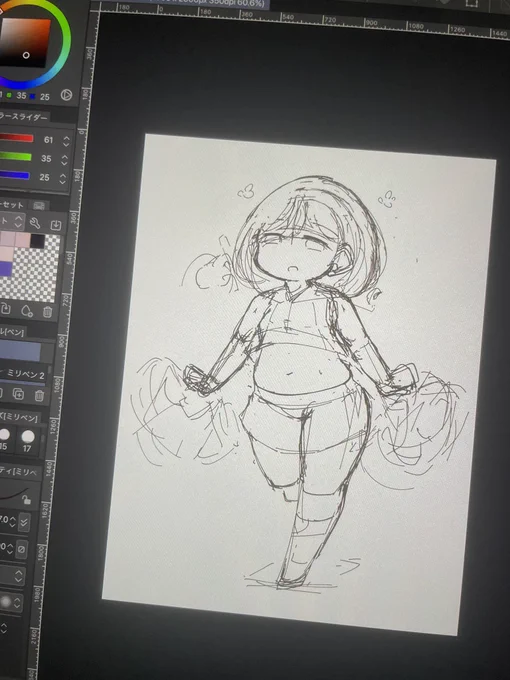The image size is (510, 680).
Task: Click the blue color slider bar
Action: 15,175
